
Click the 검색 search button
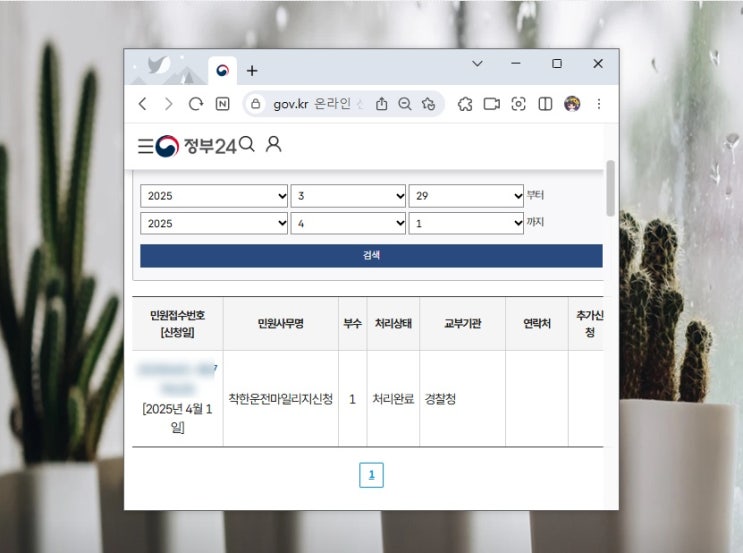coord(371,256)
